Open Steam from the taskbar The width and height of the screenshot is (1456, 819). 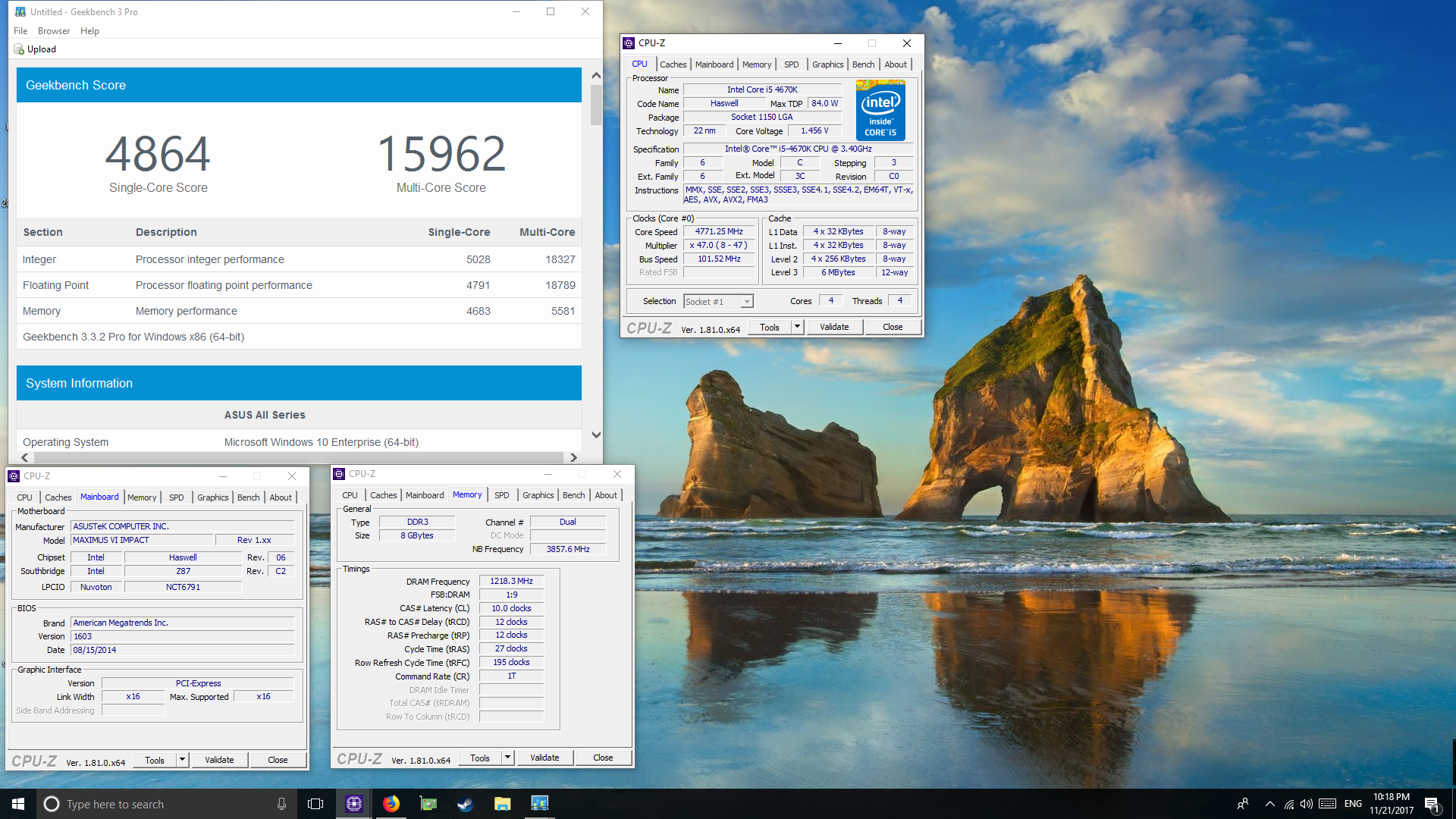click(x=465, y=804)
